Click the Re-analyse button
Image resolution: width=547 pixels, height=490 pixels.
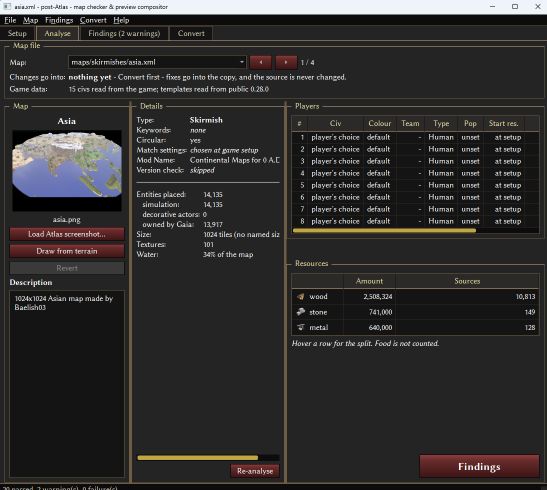click(x=255, y=471)
